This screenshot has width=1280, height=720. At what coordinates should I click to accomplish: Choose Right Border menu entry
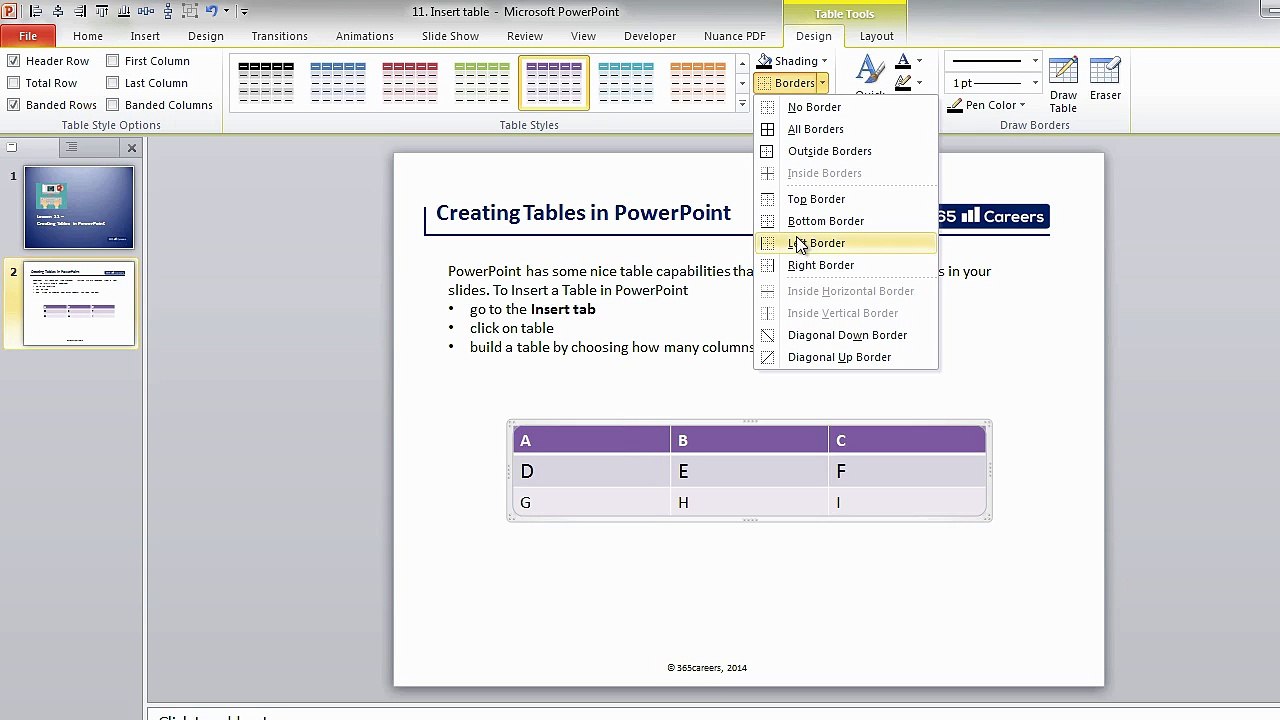846,265
